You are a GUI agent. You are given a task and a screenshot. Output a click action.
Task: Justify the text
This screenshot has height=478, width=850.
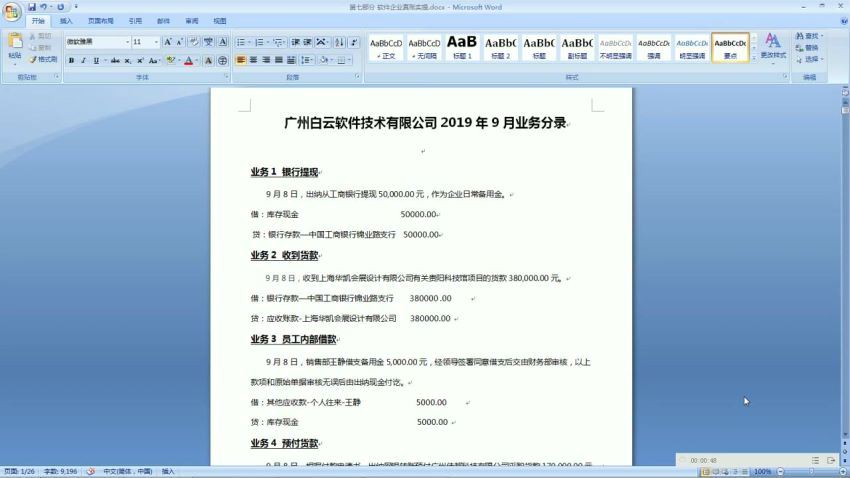278,60
